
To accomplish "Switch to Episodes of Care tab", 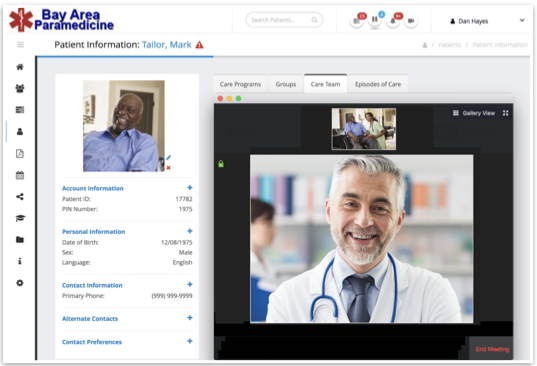I will click(378, 84).
